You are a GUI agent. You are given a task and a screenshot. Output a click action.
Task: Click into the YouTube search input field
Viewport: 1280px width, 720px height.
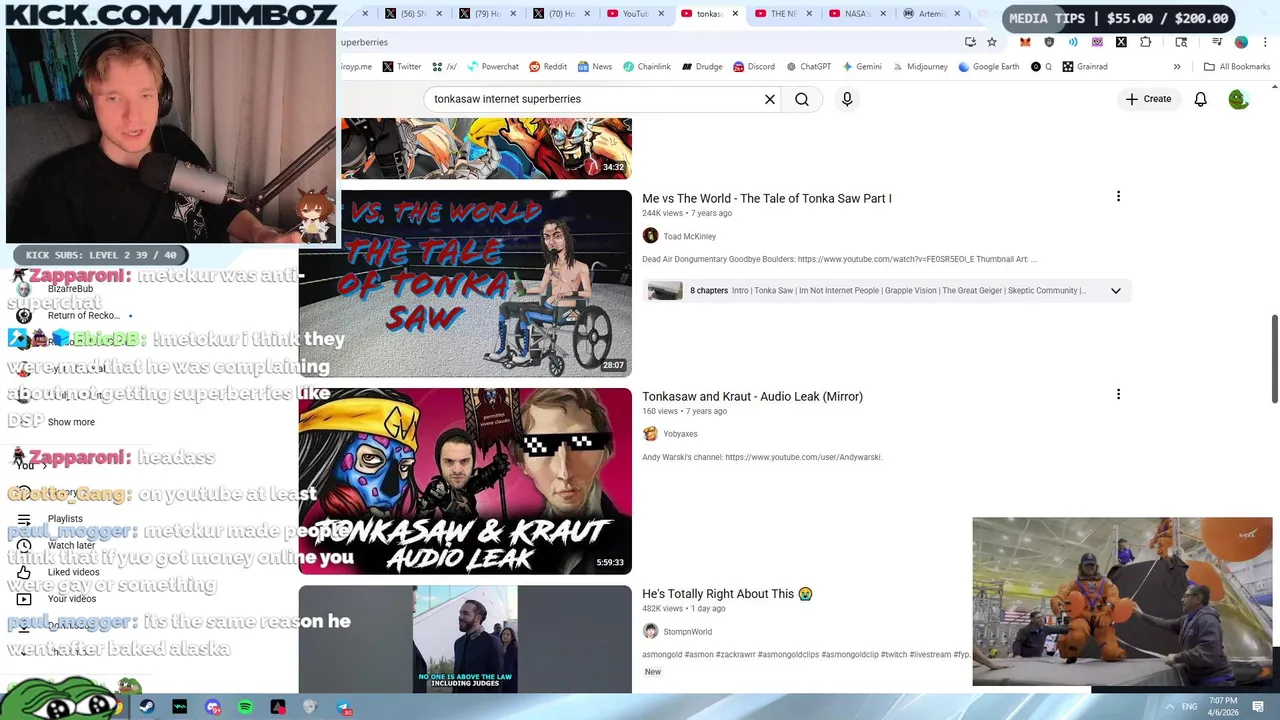[595, 99]
